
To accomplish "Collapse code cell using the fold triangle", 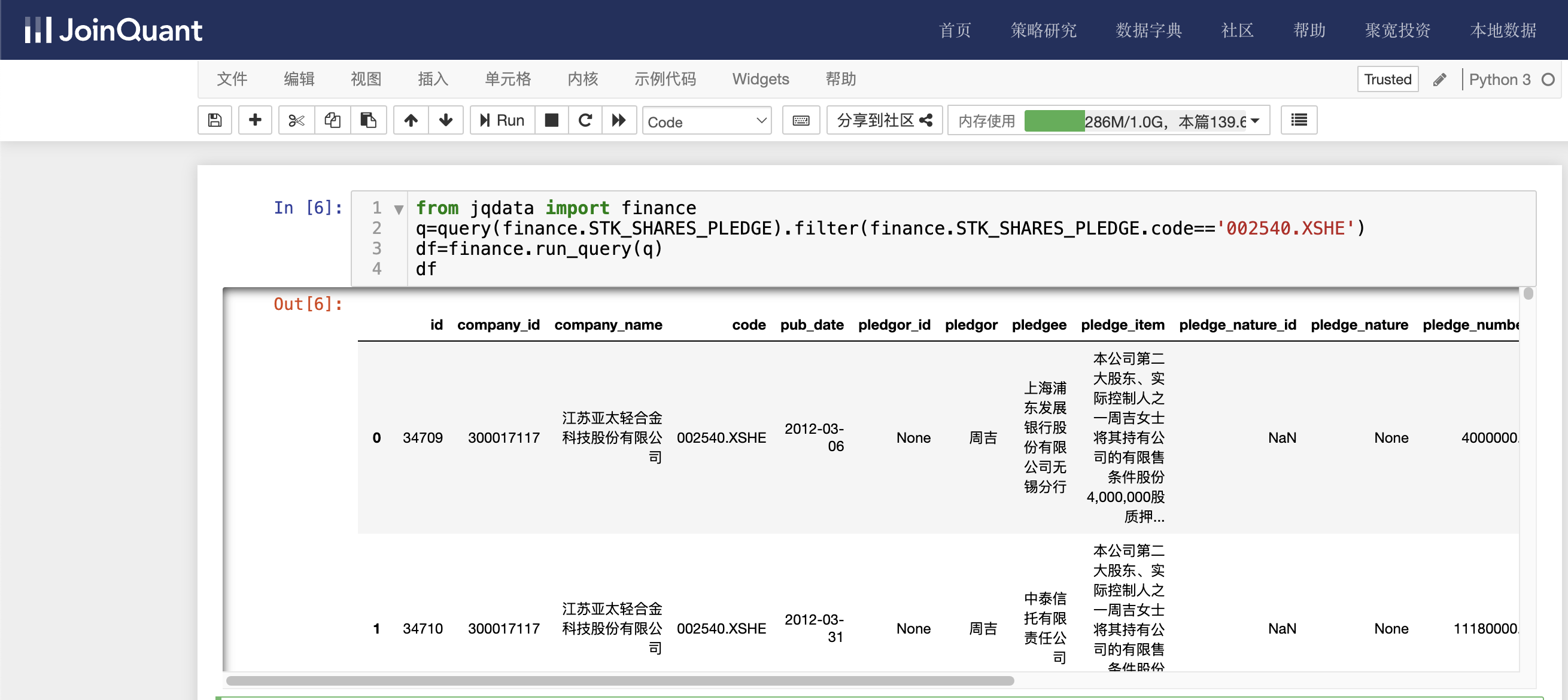I will [x=399, y=209].
